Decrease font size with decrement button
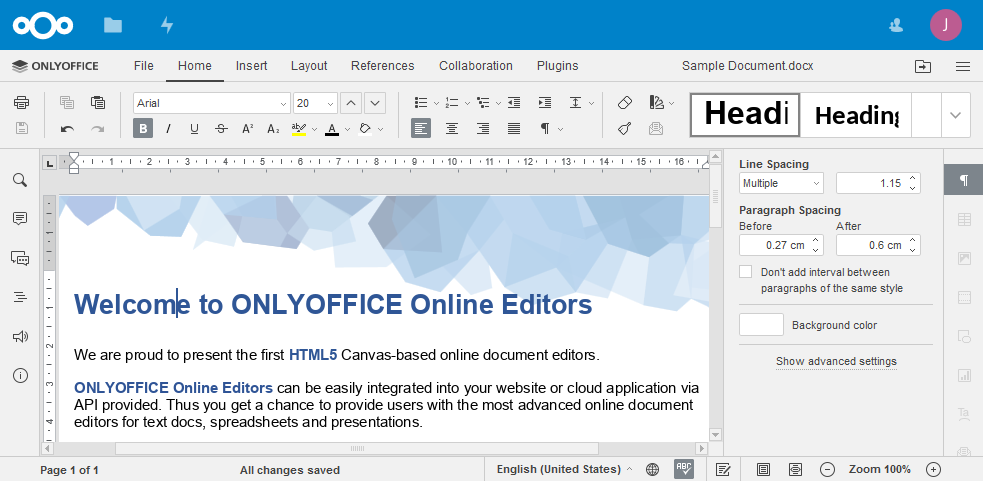983x481 pixels. (375, 103)
